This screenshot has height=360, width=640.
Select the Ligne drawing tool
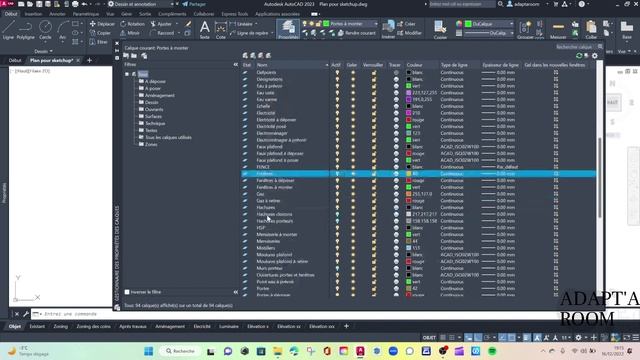pyautogui.click(x=8, y=30)
